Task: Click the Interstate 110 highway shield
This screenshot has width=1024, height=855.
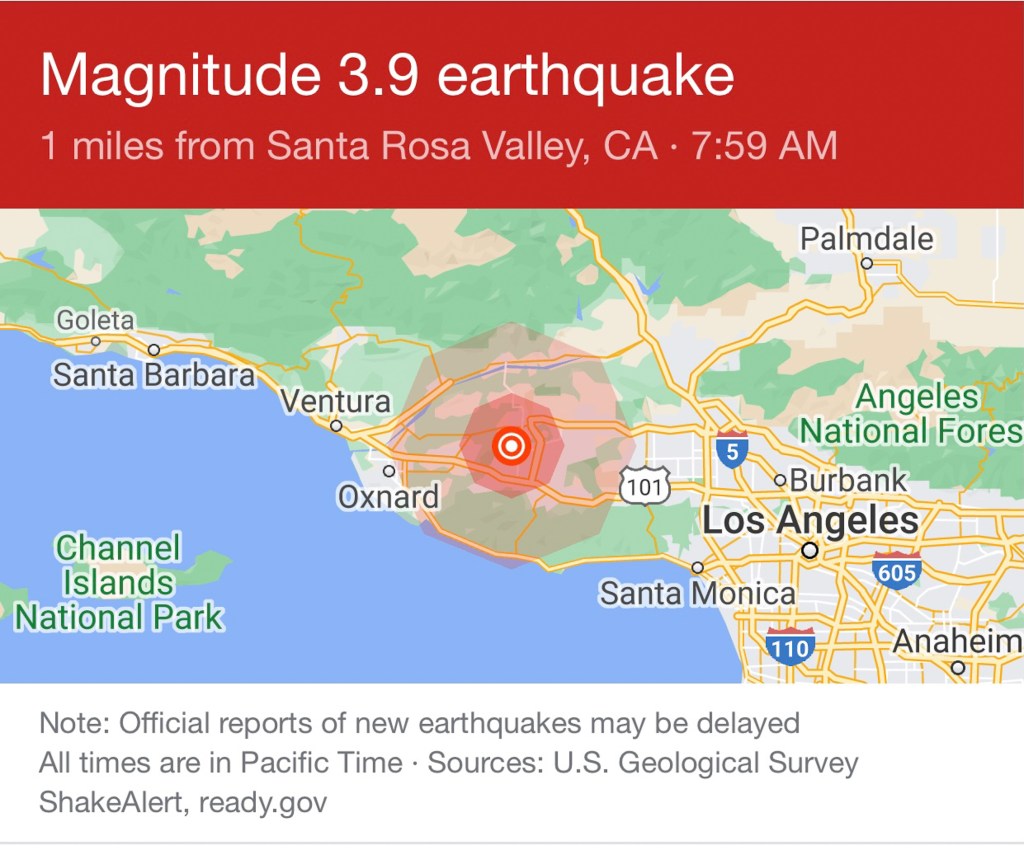Action: pyautogui.click(x=790, y=645)
